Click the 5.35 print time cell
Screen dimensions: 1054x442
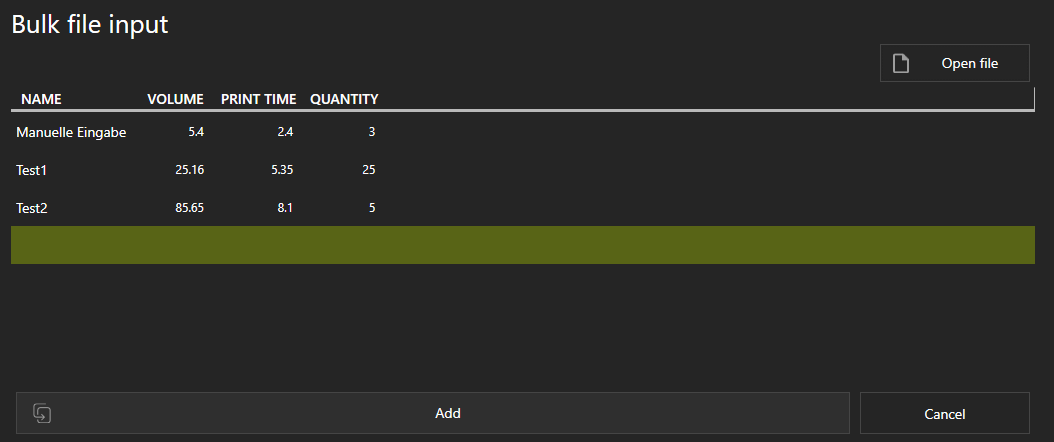282,170
